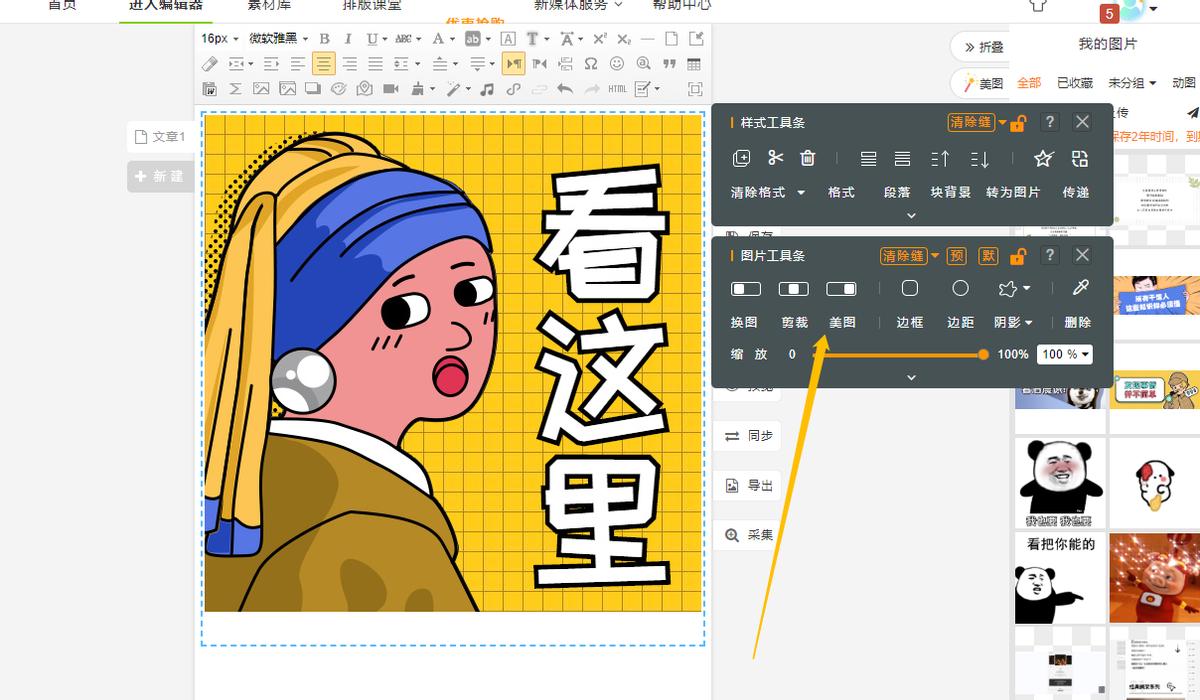The image size is (1200, 700).
Task: Click the Undo arrow icon
Action: (x=563, y=87)
